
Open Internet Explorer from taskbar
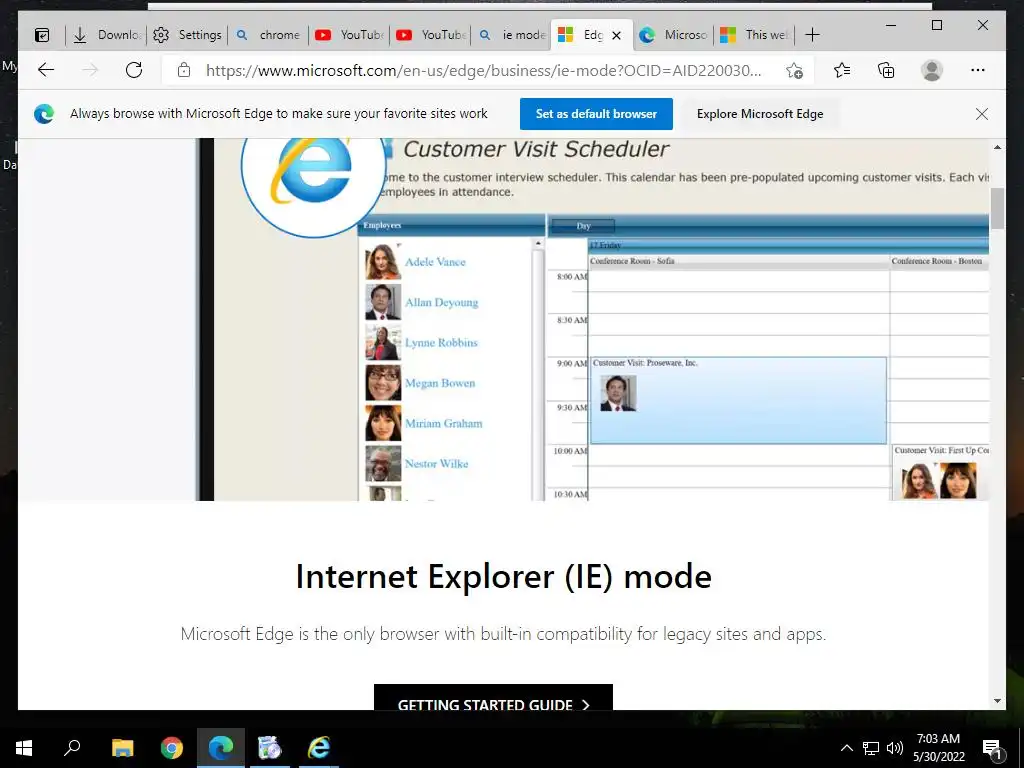(319, 748)
